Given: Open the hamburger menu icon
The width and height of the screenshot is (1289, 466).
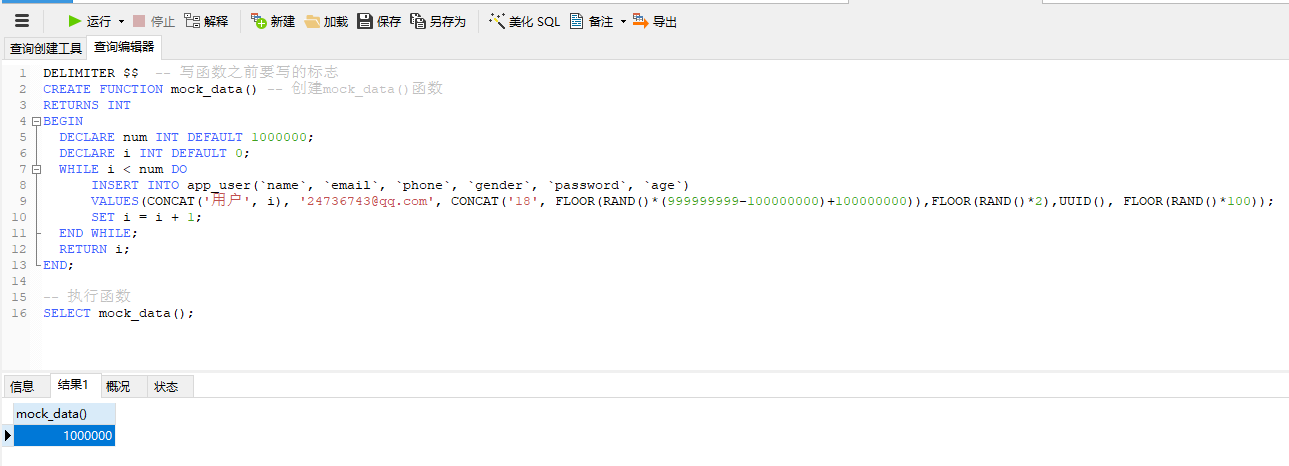Looking at the screenshot, I should click(x=22, y=21).
